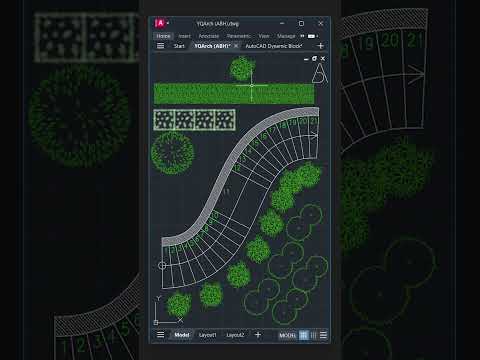Viewport: 480px width, 360px height.
Task: Switch to the Model layout tab
Action: point(182,335)
